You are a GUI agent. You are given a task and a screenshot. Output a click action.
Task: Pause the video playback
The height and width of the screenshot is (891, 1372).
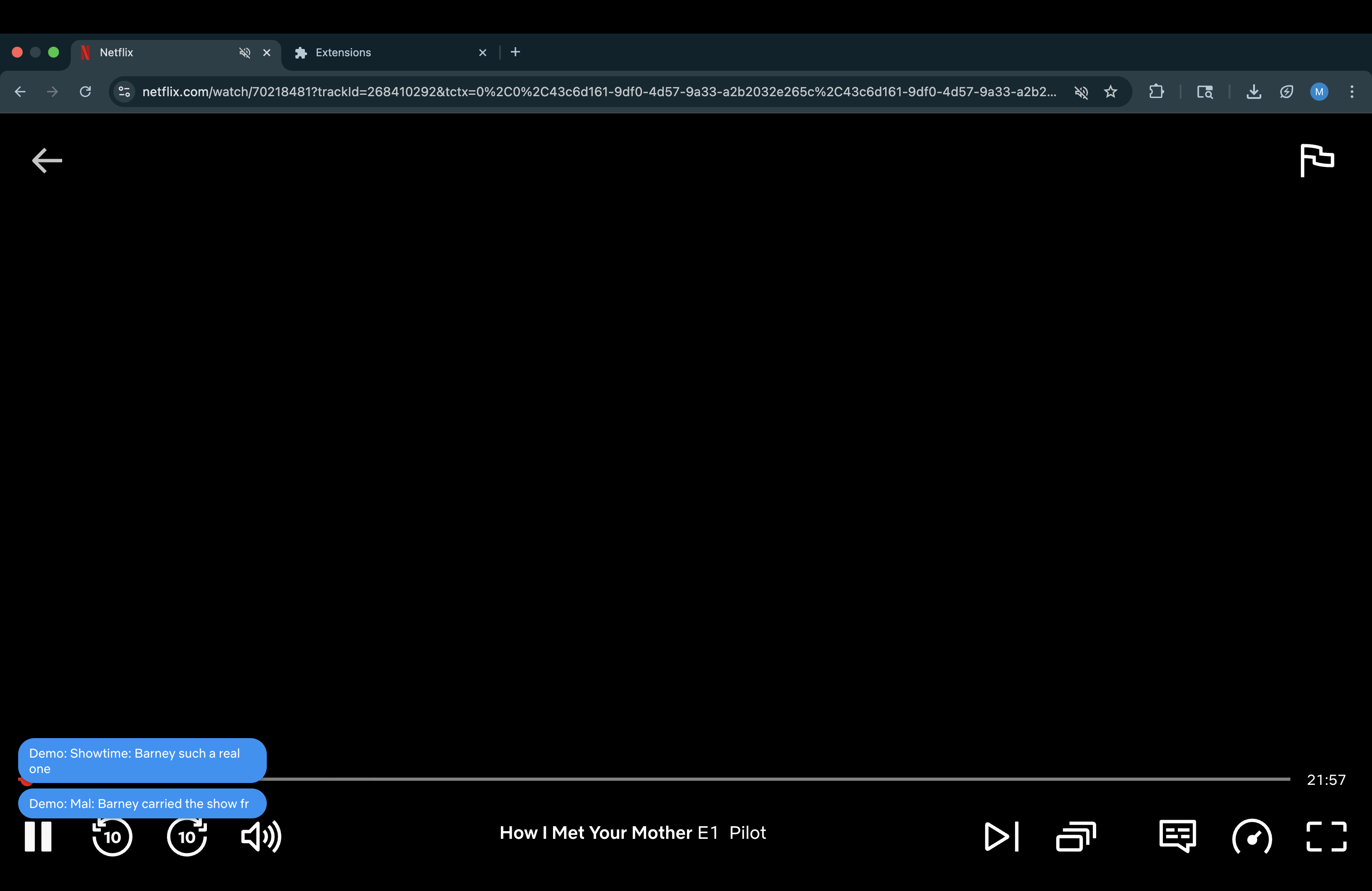pos(38,836)
